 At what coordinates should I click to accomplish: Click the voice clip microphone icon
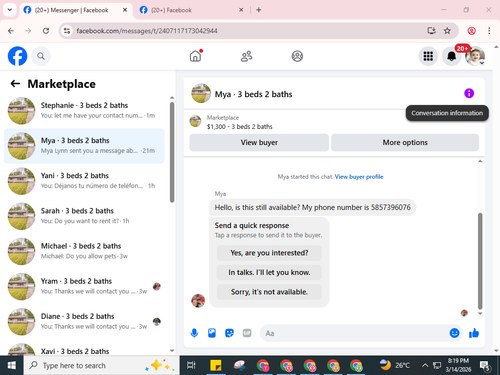pyautogui.click(x=194, y=333)
